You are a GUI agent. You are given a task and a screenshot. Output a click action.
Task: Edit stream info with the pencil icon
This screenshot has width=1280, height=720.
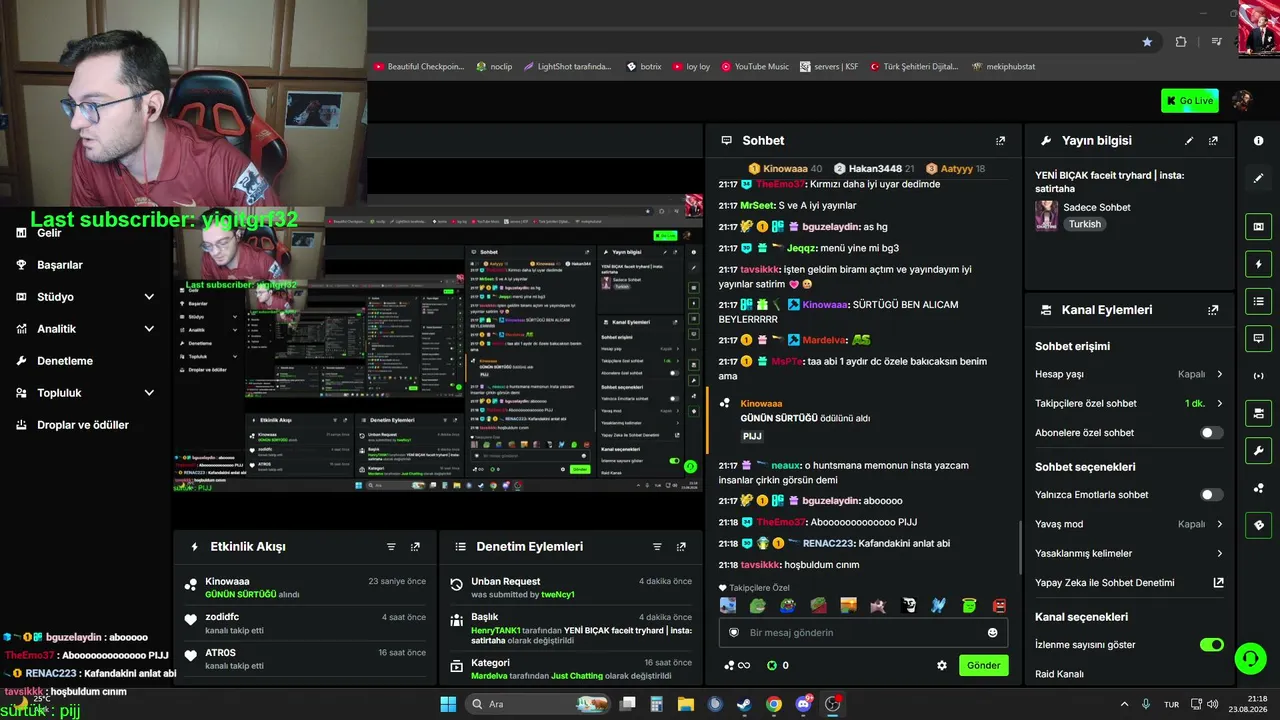pyautogui.click(x=1189, y=141)
